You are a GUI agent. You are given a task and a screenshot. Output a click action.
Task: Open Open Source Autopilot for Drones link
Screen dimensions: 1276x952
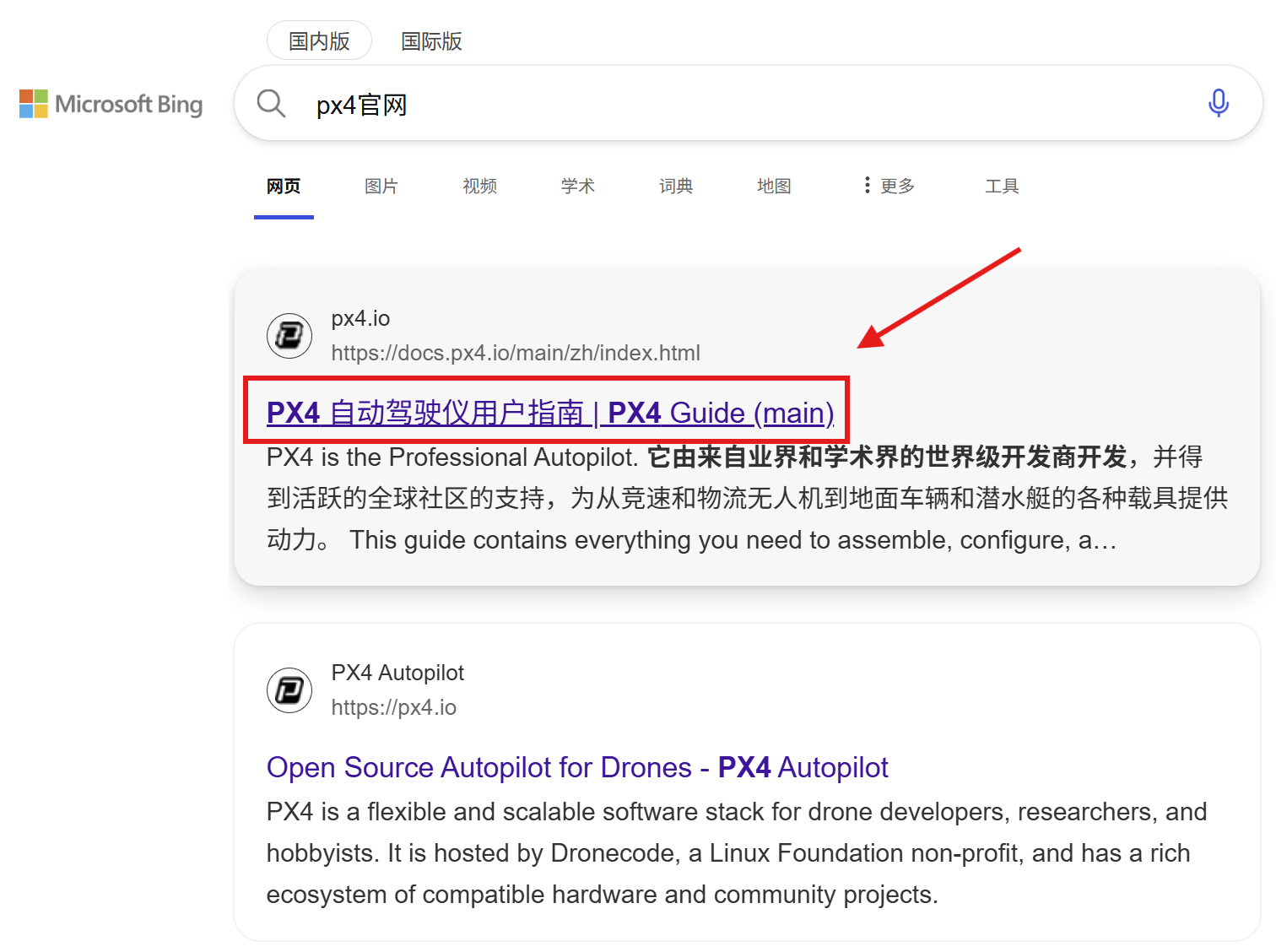pyautogui.click(x=577, y=767)
